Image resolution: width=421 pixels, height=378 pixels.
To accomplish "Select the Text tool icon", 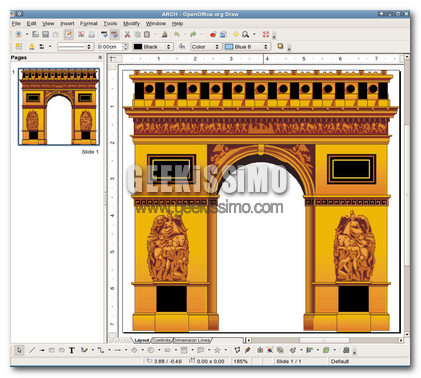I will pos(72,350).
